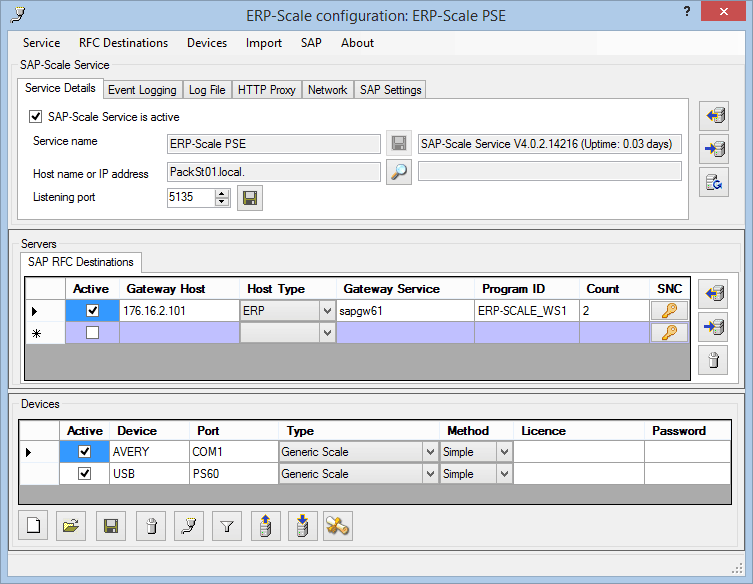
Task: Toggle Active checkbox for USB device
Action: click(85, 474)
